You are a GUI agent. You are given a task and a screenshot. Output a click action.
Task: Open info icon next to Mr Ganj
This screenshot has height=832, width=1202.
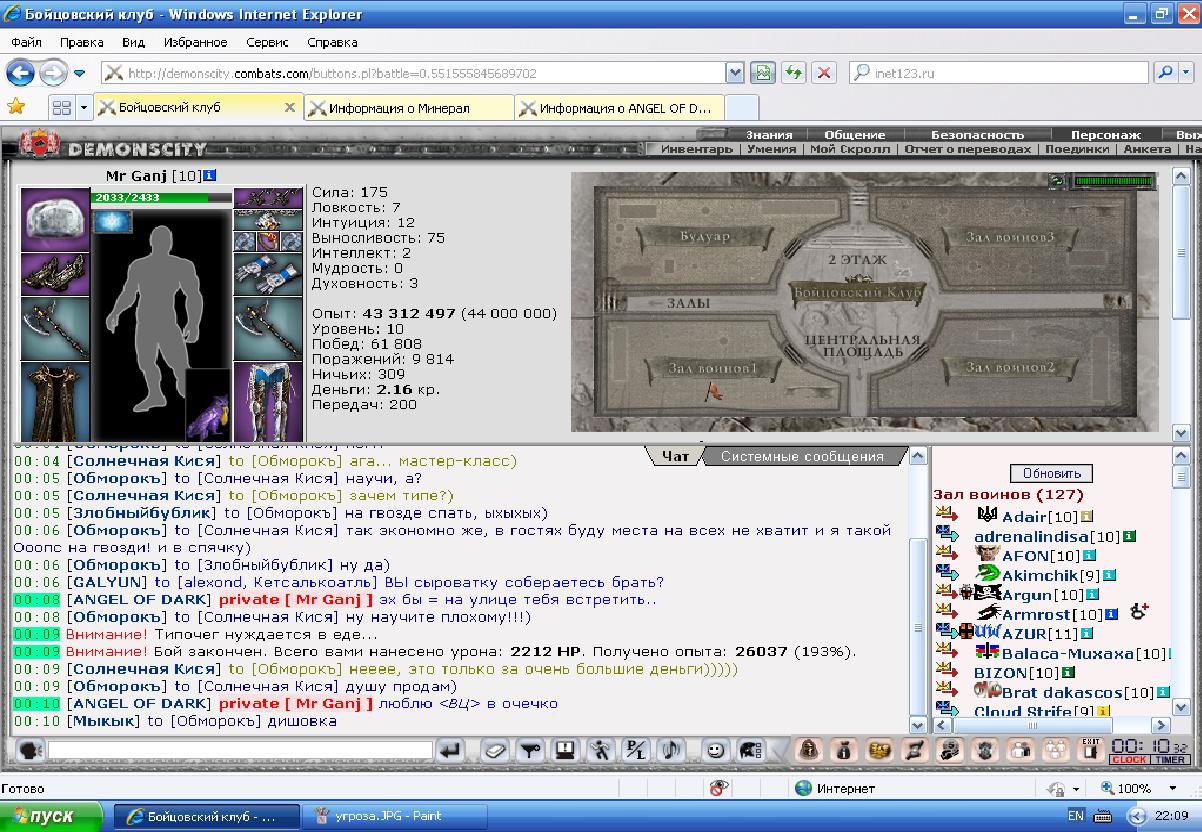pos(209,176)
